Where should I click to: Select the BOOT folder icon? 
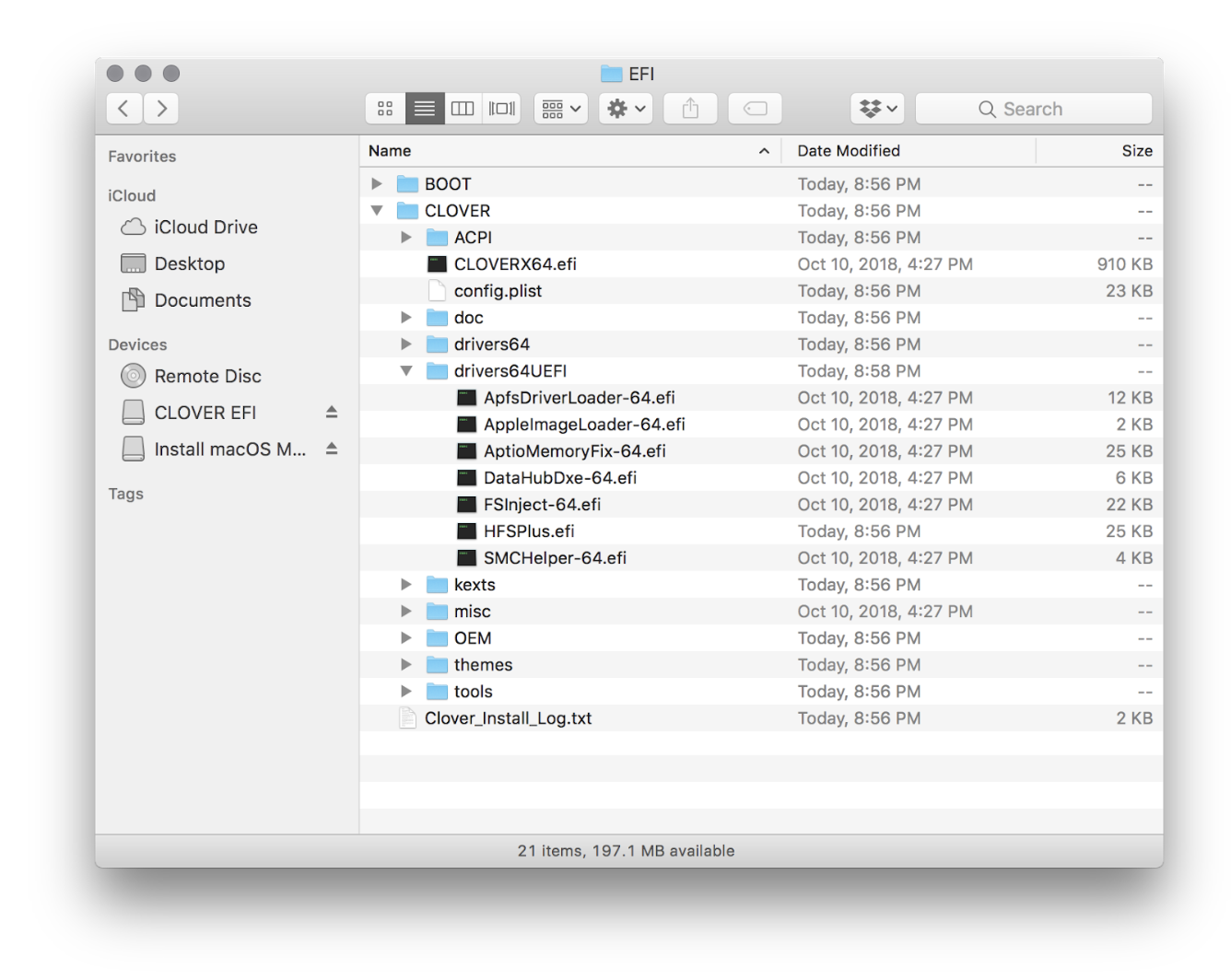407,184
